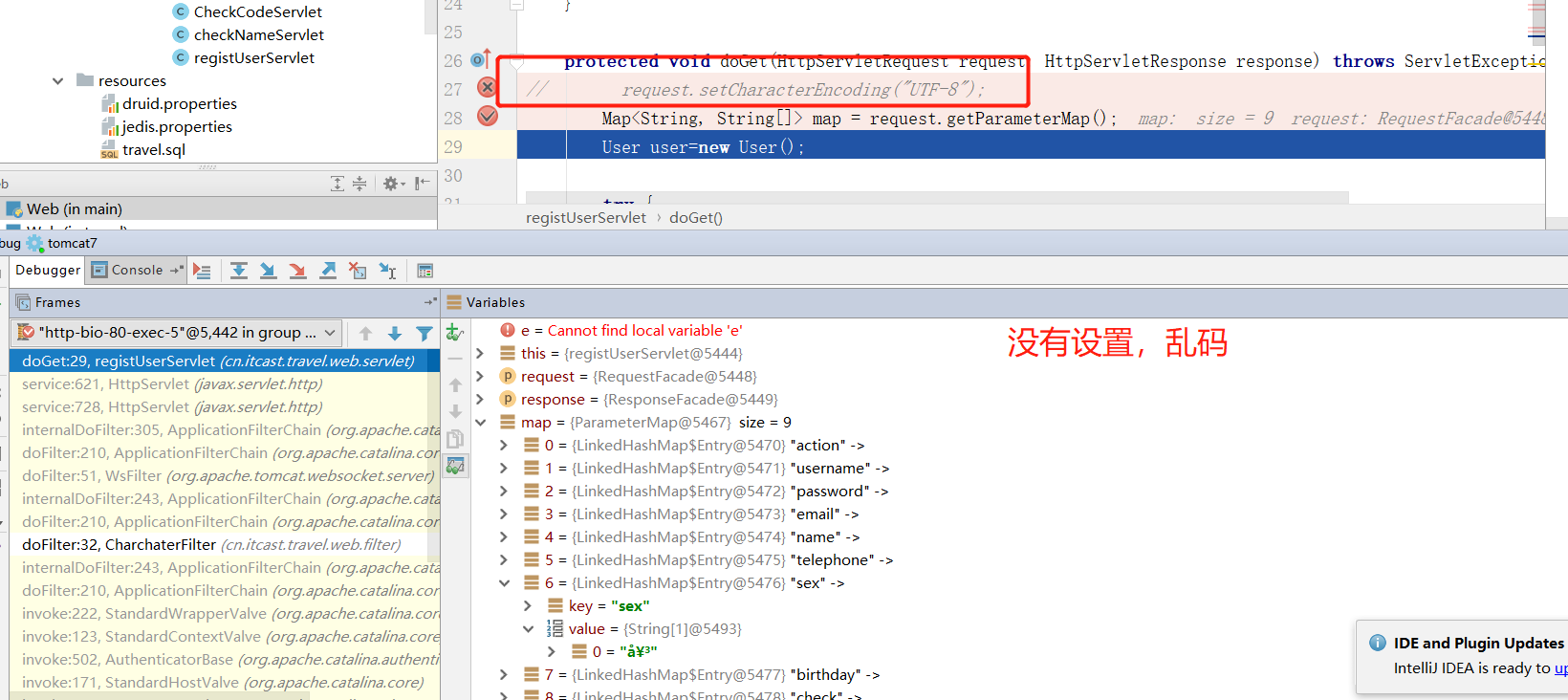Click override gutter icon on line 26
Viewport: 1568px width, 700px height.
(x=481, y=59)
